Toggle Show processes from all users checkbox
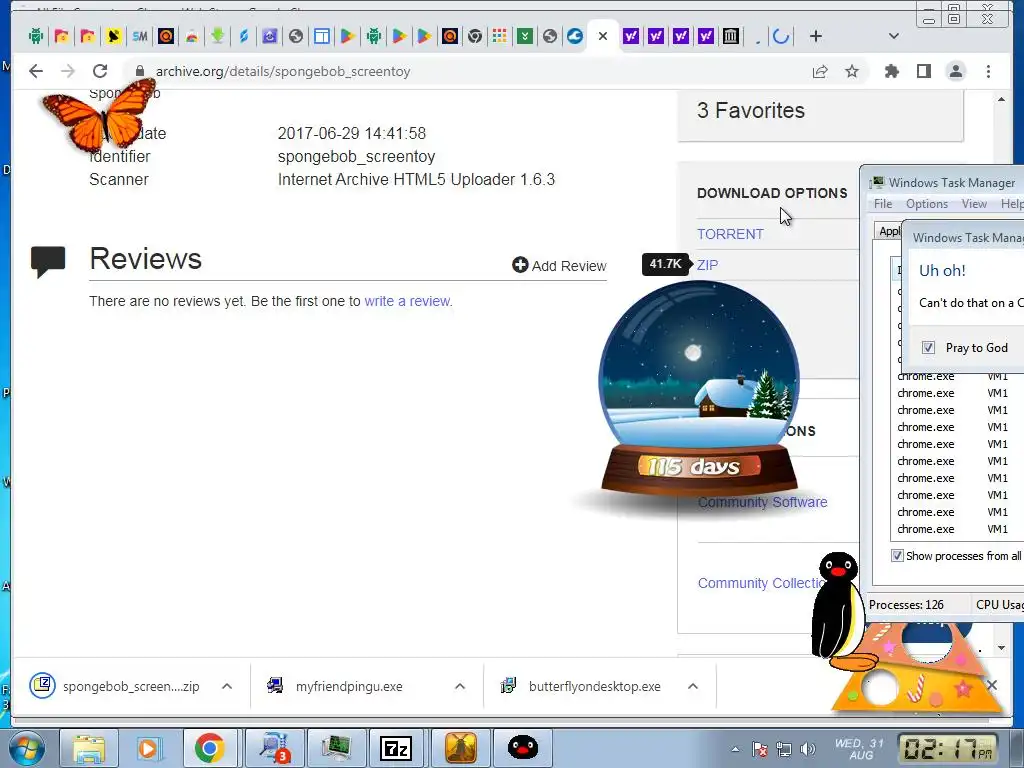 (x=897, y=556)
